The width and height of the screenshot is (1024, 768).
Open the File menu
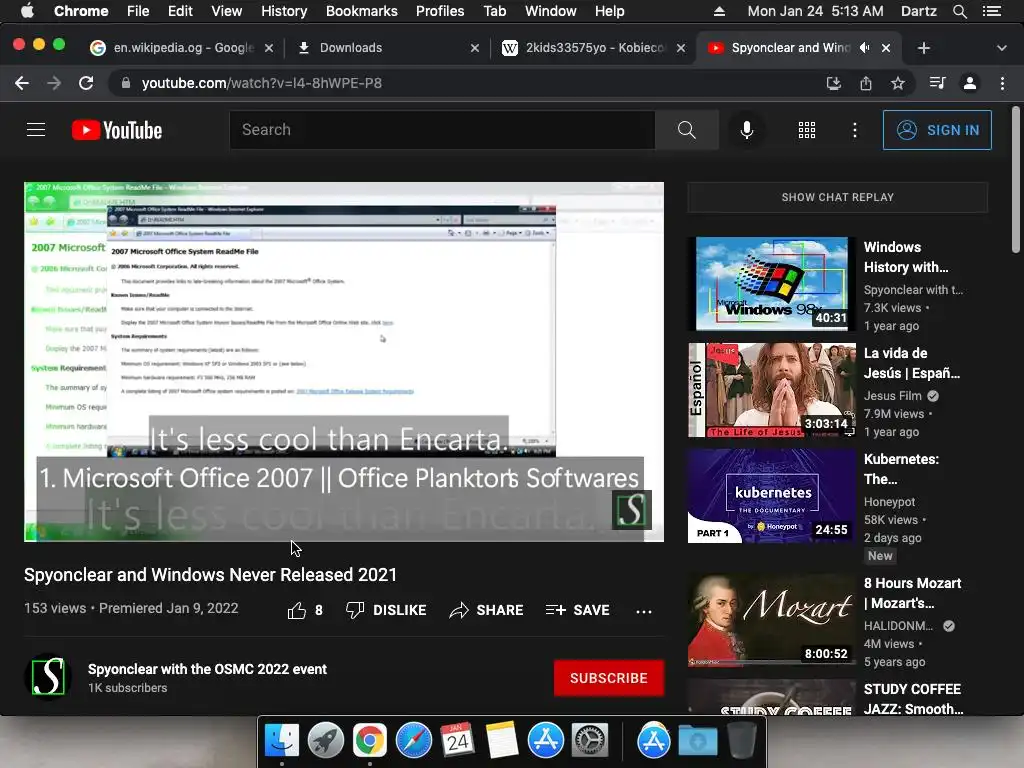(138, 11)
